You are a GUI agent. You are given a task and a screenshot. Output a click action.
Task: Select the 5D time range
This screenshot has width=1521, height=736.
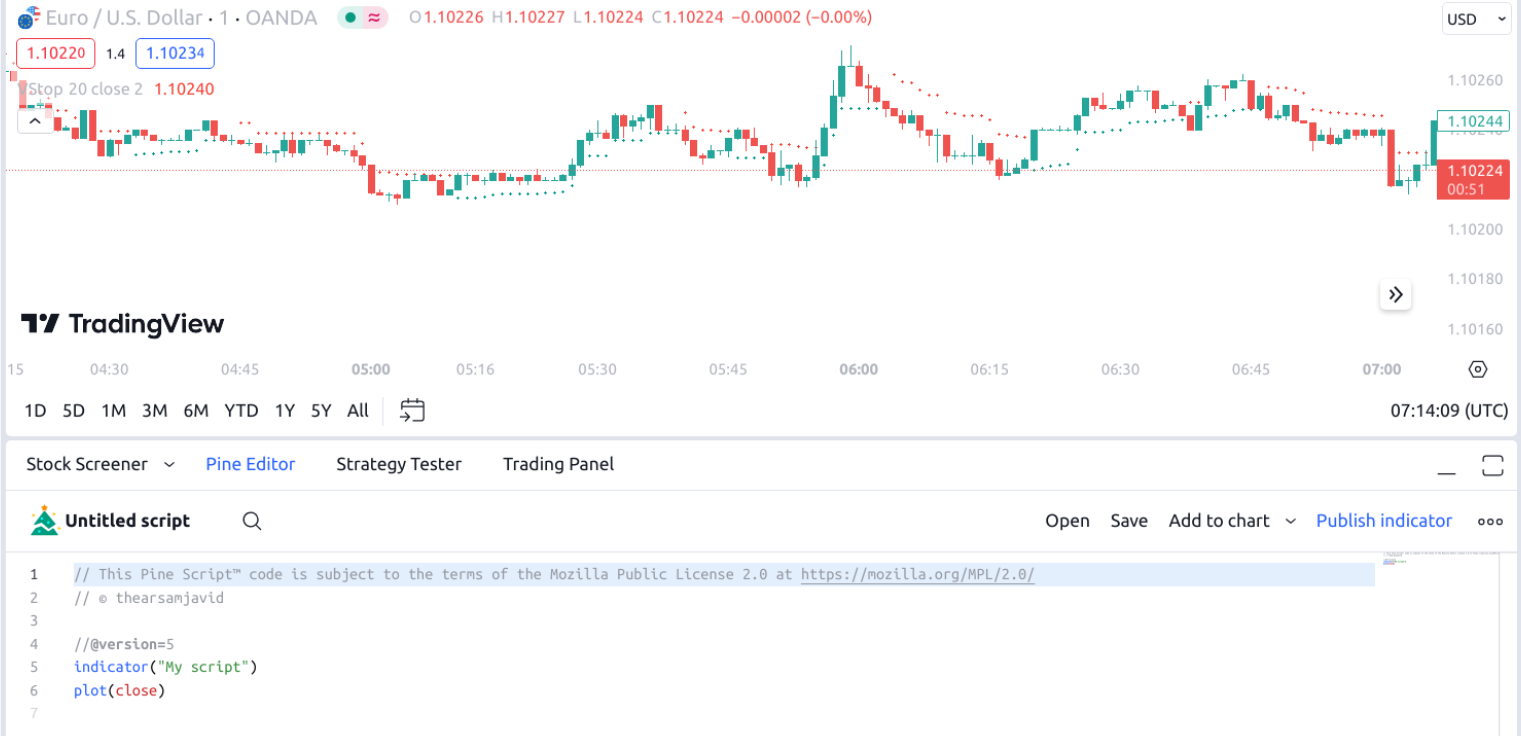73,410
